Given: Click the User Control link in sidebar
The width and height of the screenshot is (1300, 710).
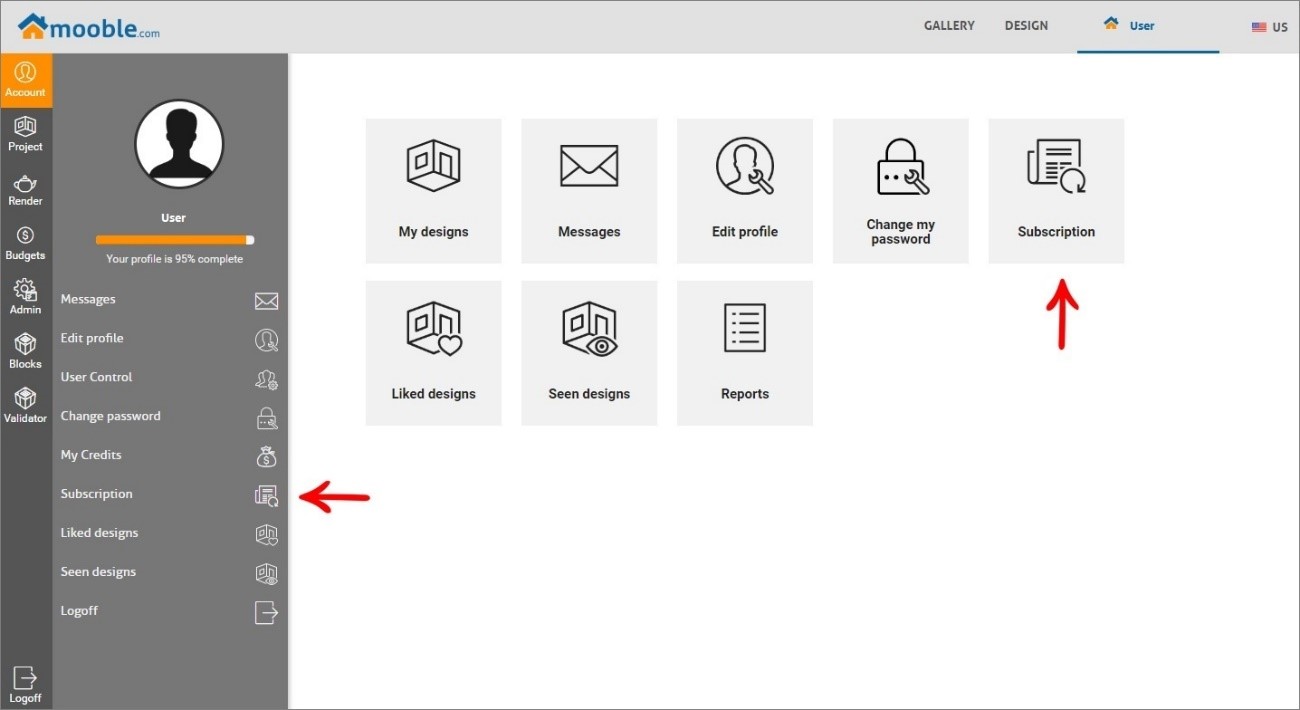Looking at the screenshot, I should 96,377.
